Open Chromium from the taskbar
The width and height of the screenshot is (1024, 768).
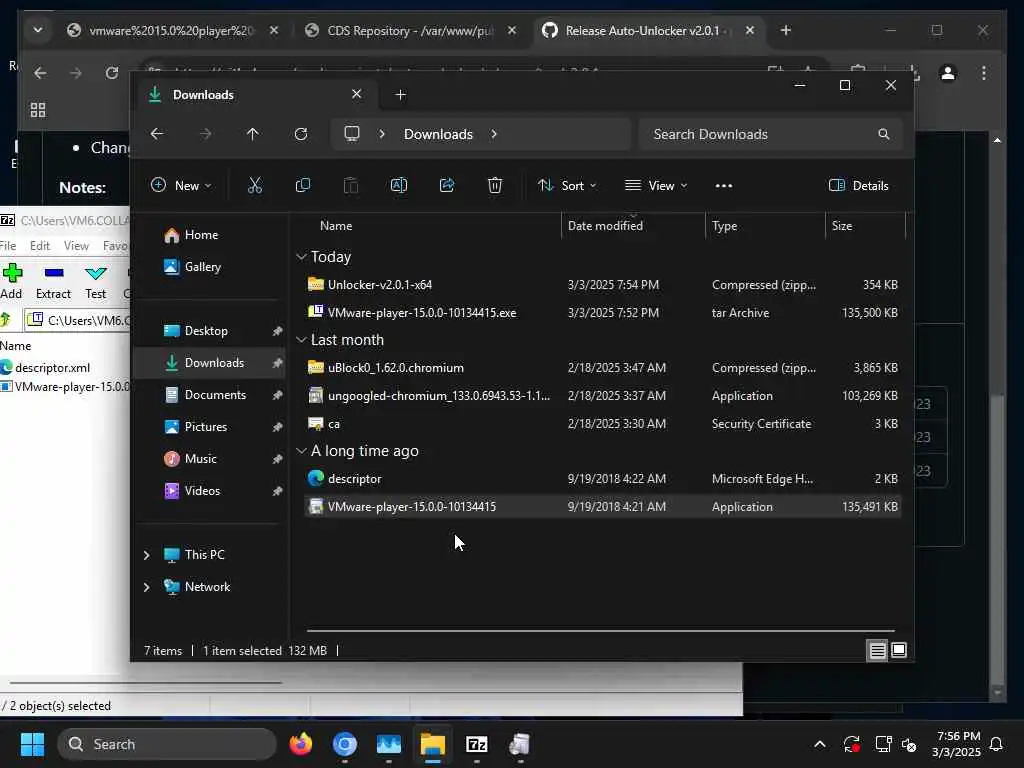coord(345,744)
